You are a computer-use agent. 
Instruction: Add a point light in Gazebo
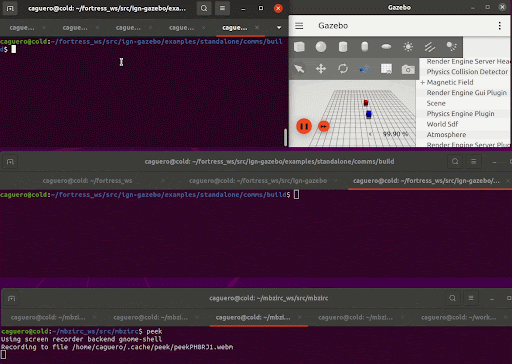pos(408,47)
